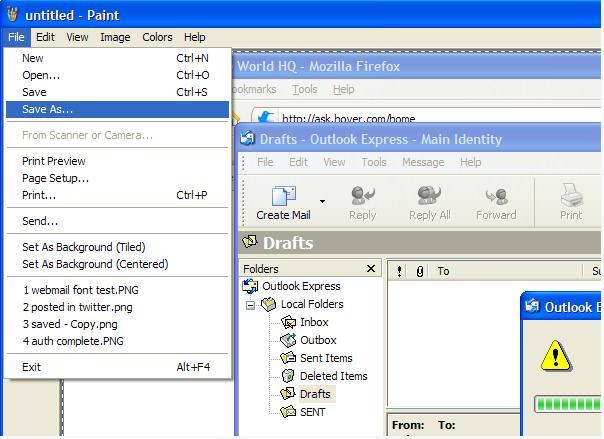Open Paint's Help menu
This screenshot has height=439, width=604.
pos(195,37)
